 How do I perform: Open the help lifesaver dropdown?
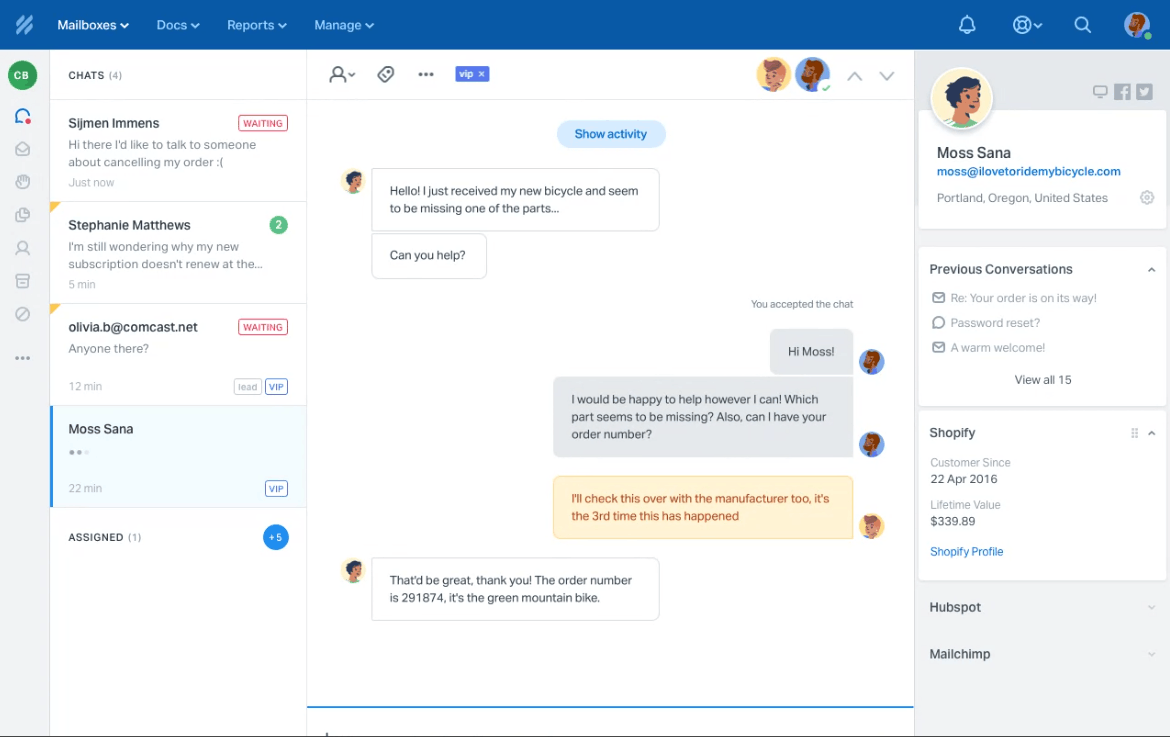point(1027,25)
